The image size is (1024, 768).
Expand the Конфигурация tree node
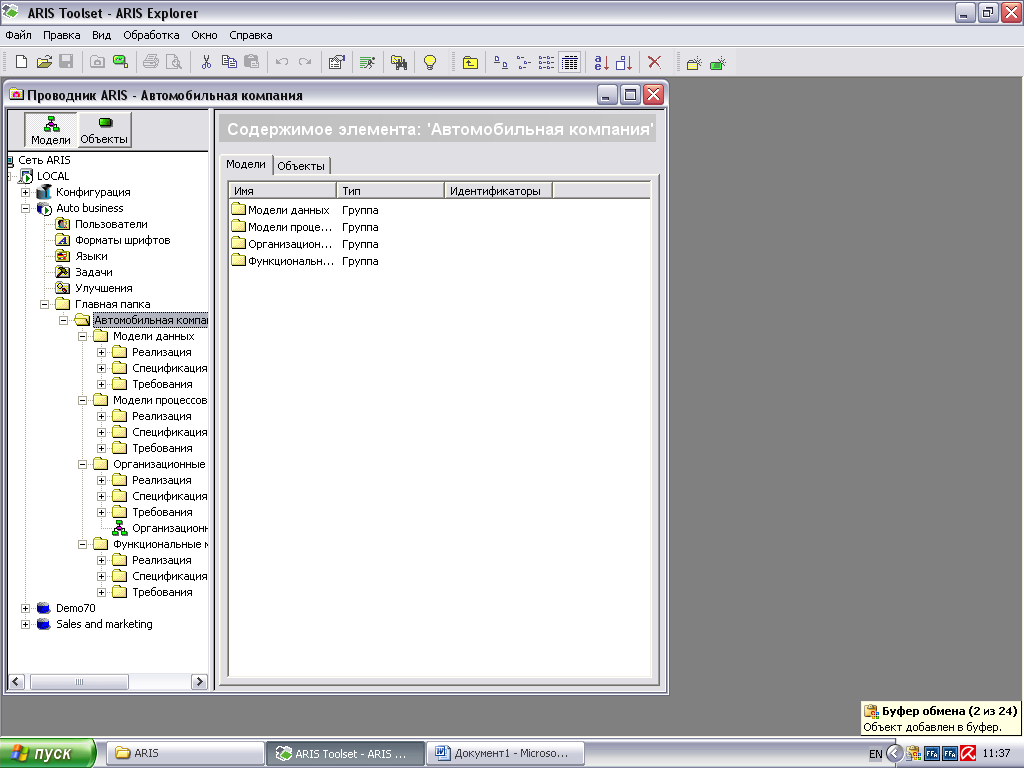point(25,192)
